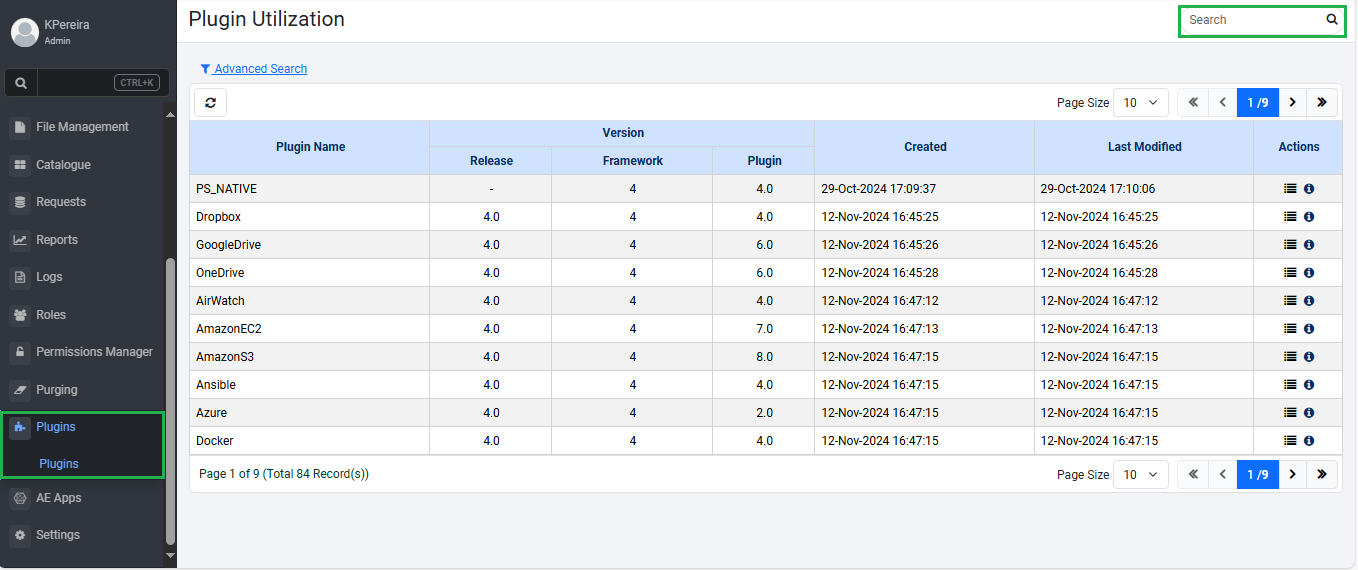Click the KPereira user avatar
1358x570 pixels.
[24, 32]
